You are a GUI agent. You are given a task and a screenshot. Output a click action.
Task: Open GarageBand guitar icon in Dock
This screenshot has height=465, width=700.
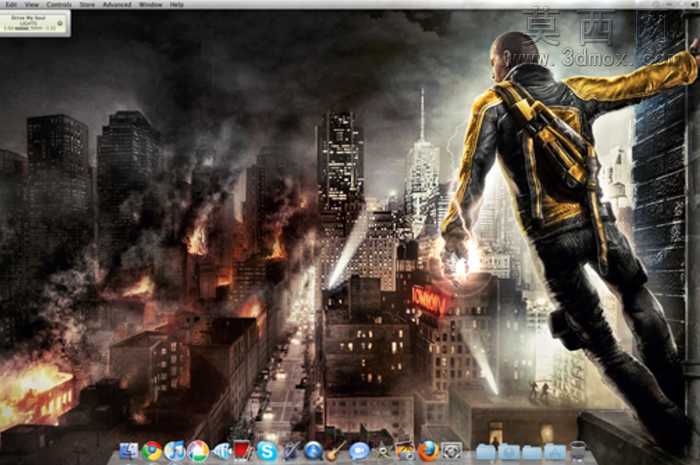coord(336,451)
